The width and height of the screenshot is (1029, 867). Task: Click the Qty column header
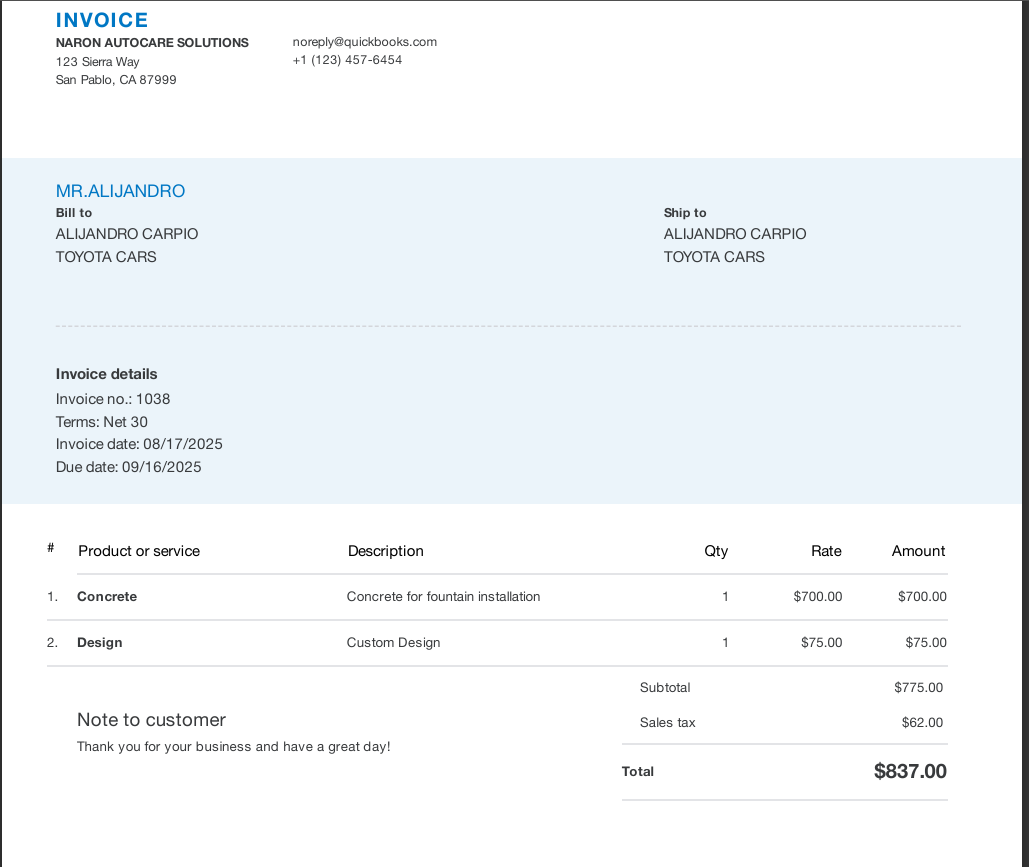click(716, 551)
